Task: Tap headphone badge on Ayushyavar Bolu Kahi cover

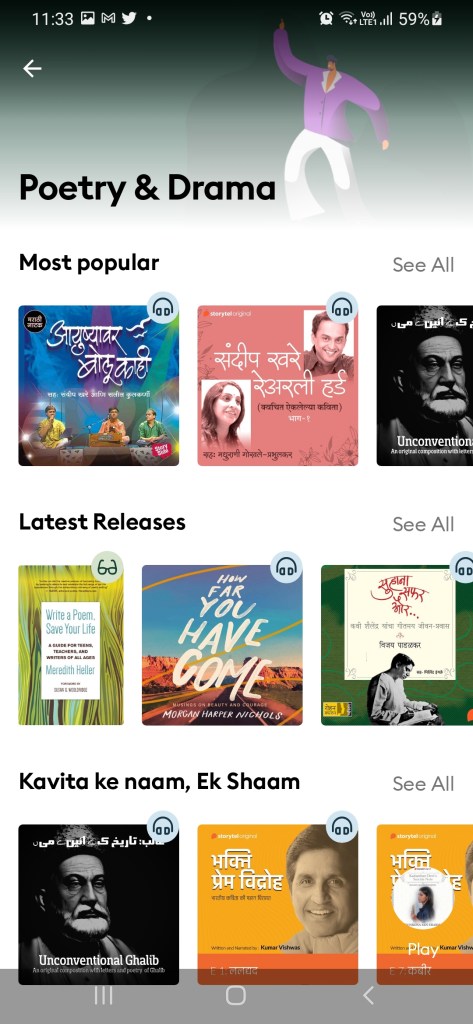Action: tap(163, 308)
